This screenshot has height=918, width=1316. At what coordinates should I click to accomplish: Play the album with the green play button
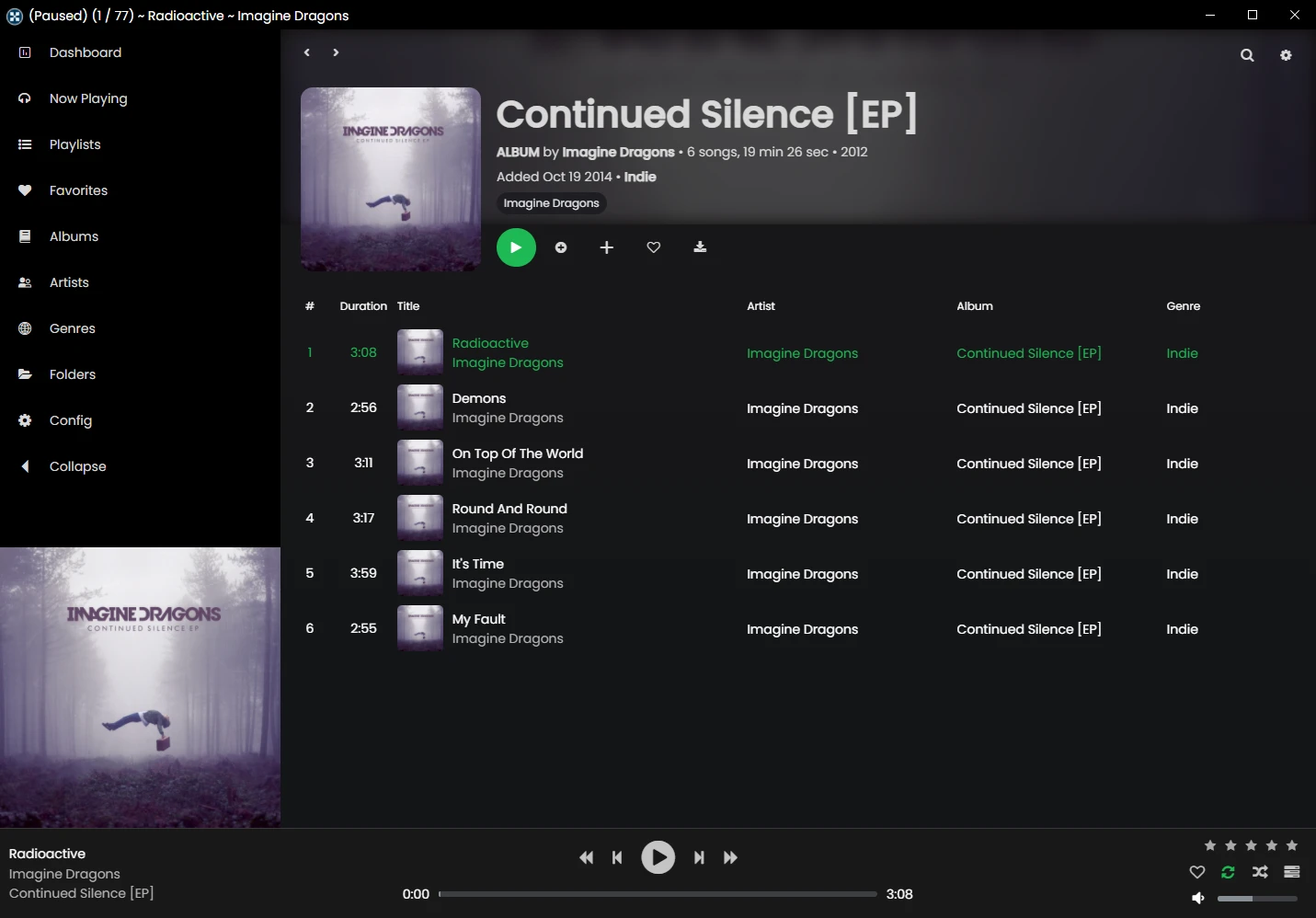point(516,247)
